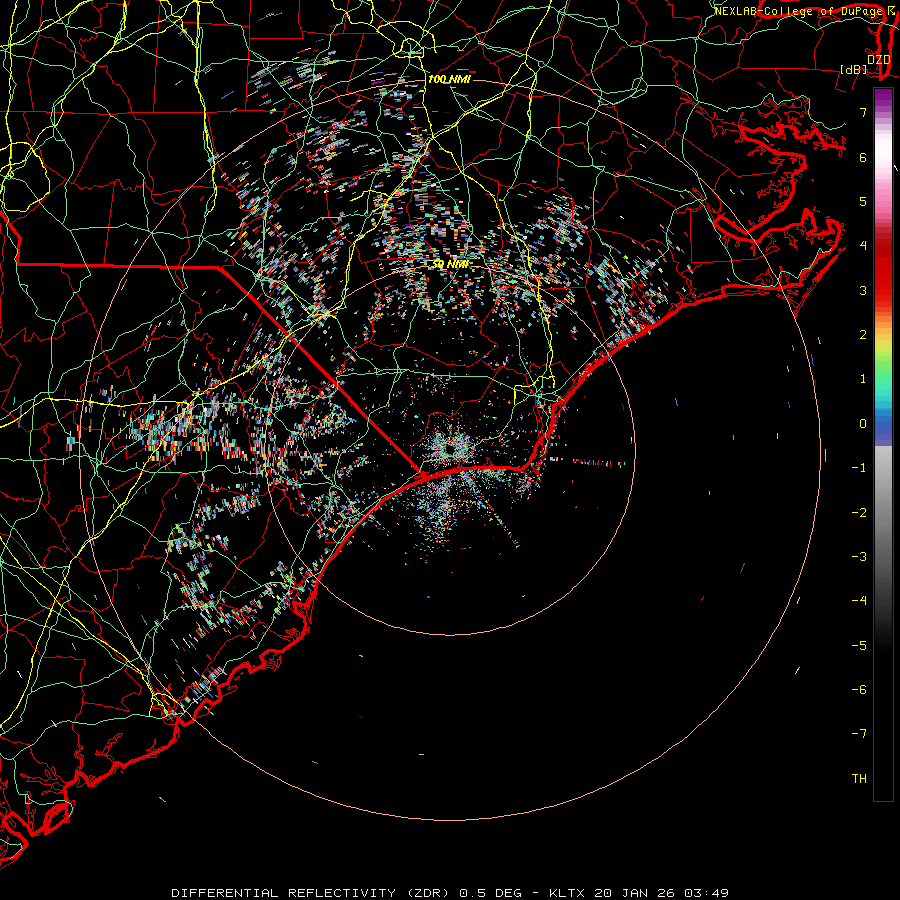Click the KLTX radar site center

[451, 449]
